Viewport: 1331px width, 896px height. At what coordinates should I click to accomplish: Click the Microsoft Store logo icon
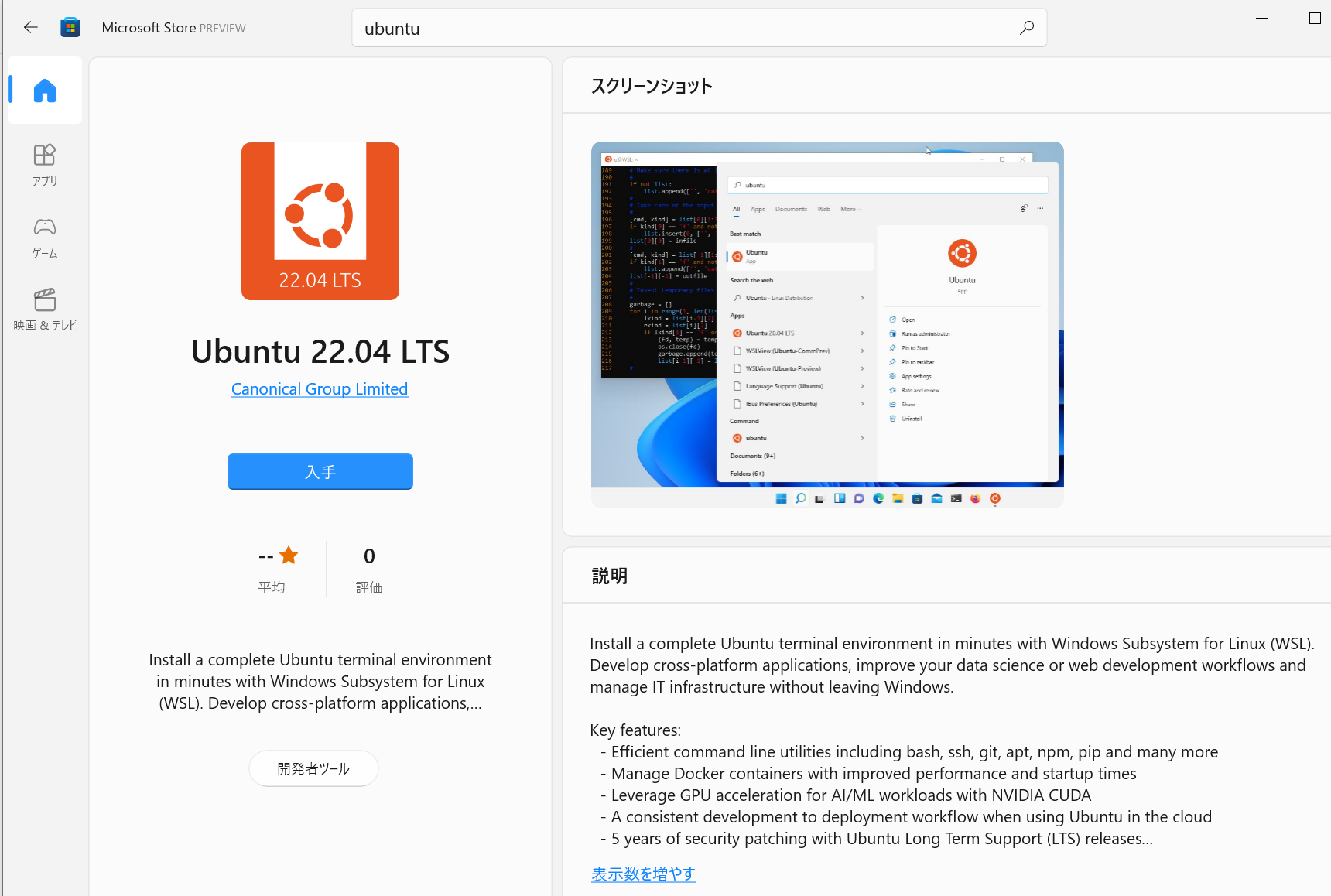[x=70, y=28]
